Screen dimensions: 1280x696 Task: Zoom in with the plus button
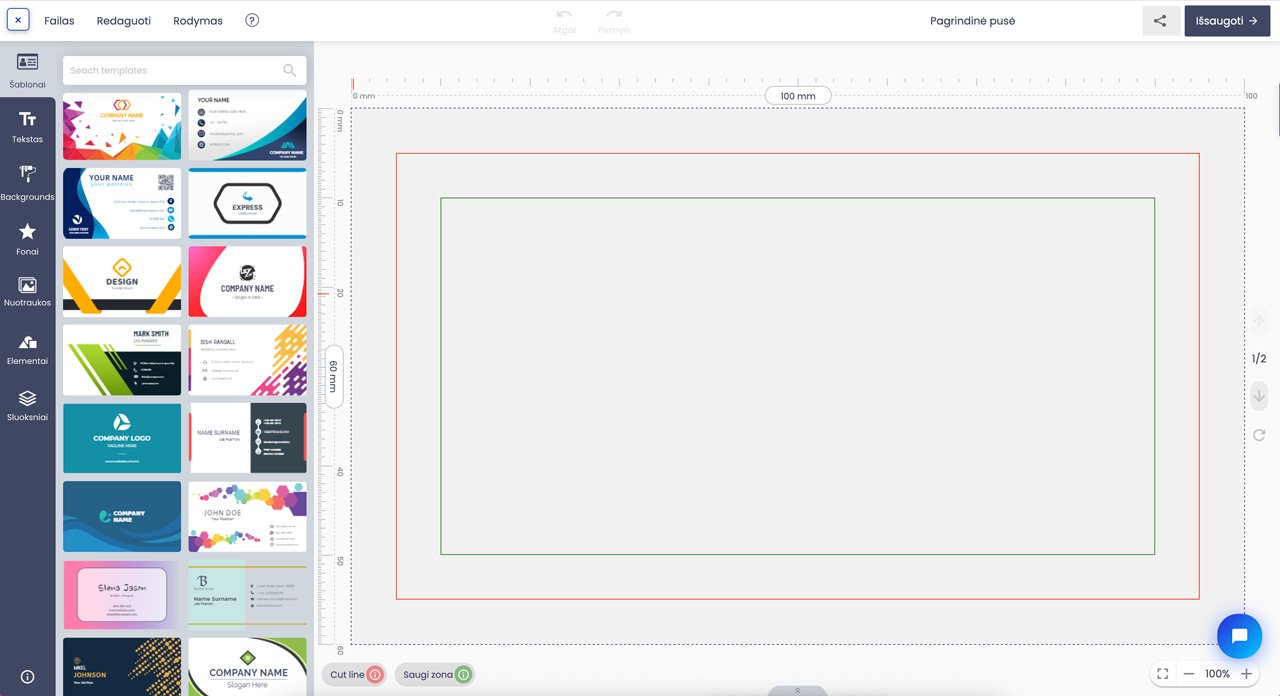pyautogui.click(x=1246, y=674)
